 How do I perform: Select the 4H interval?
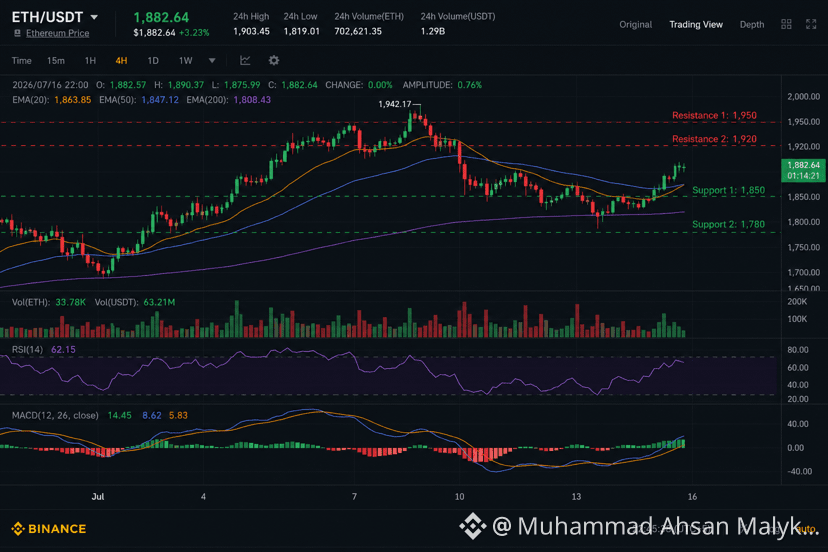(x=121, y=61)
